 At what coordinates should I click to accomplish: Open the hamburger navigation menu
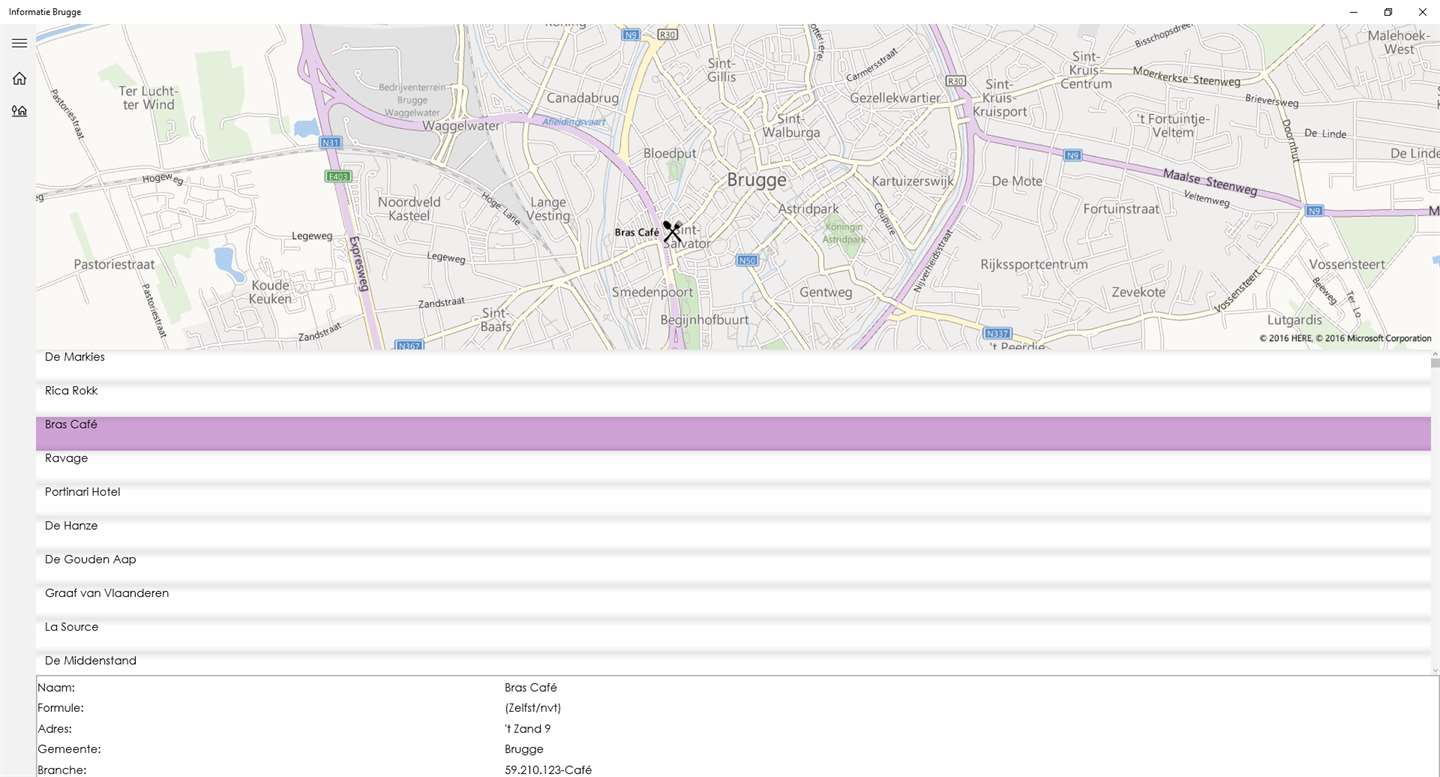pos(19,43)
